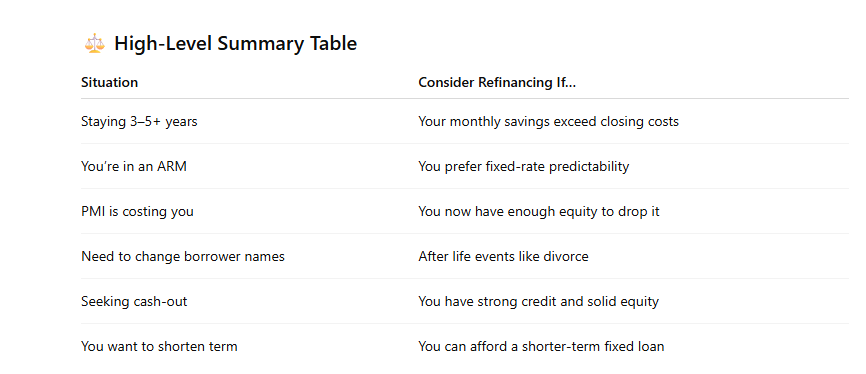Click You have strong credit and solid equity

coord(538,301)
